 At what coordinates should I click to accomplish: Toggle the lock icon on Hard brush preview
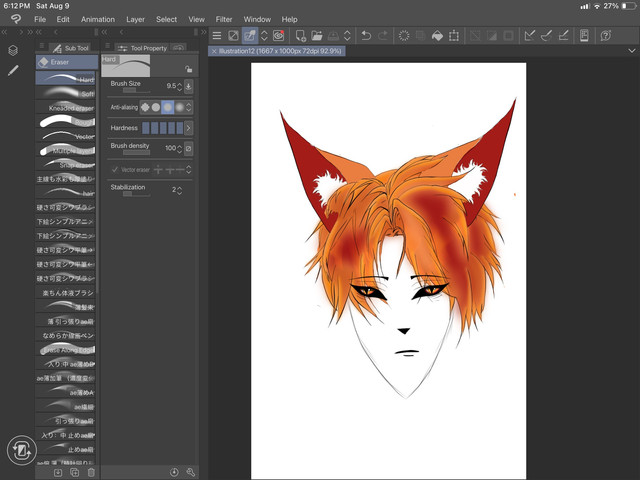(x=188, y=68)
